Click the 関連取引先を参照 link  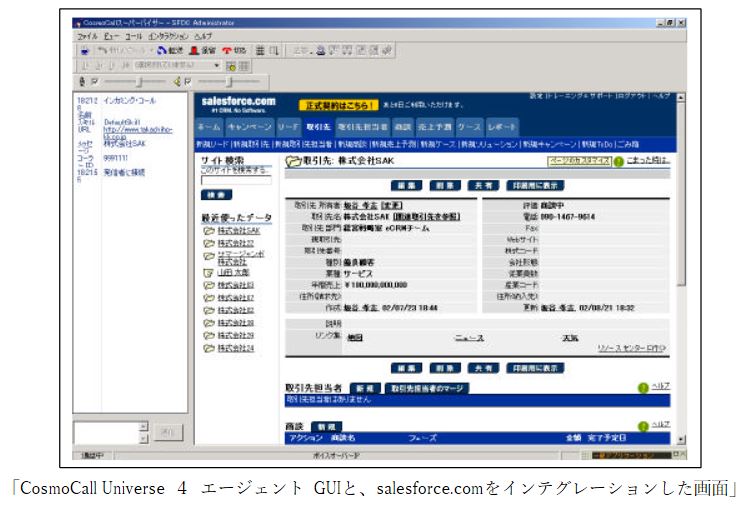click(426, 217)
